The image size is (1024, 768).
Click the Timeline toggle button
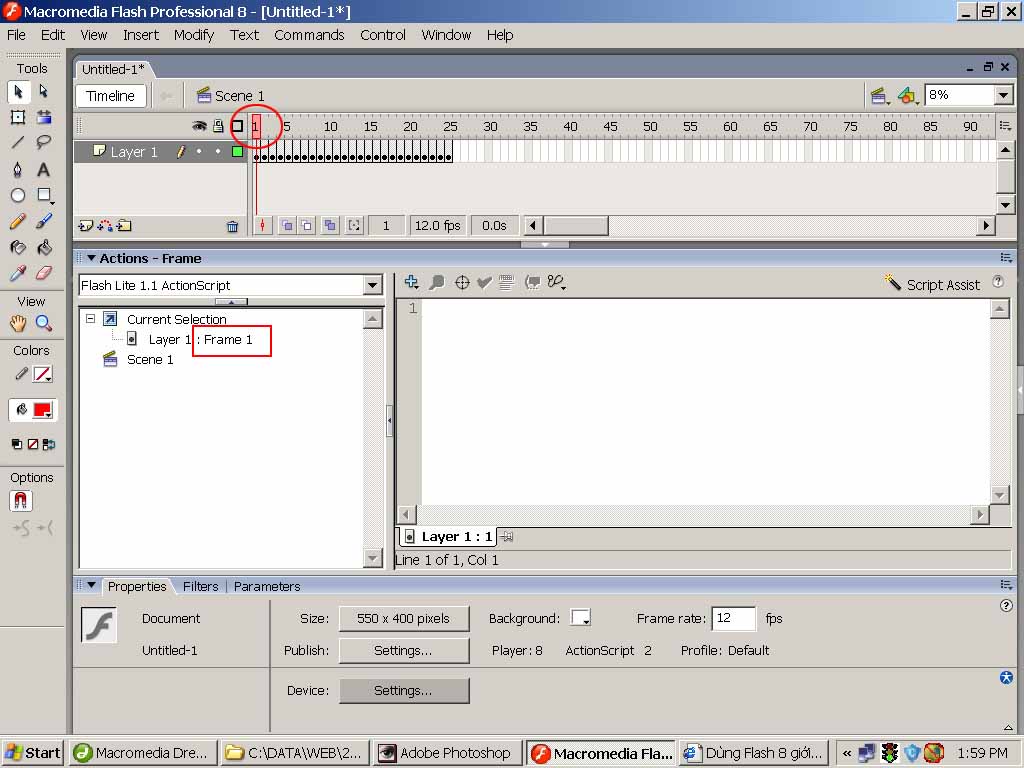coord(110,96)
